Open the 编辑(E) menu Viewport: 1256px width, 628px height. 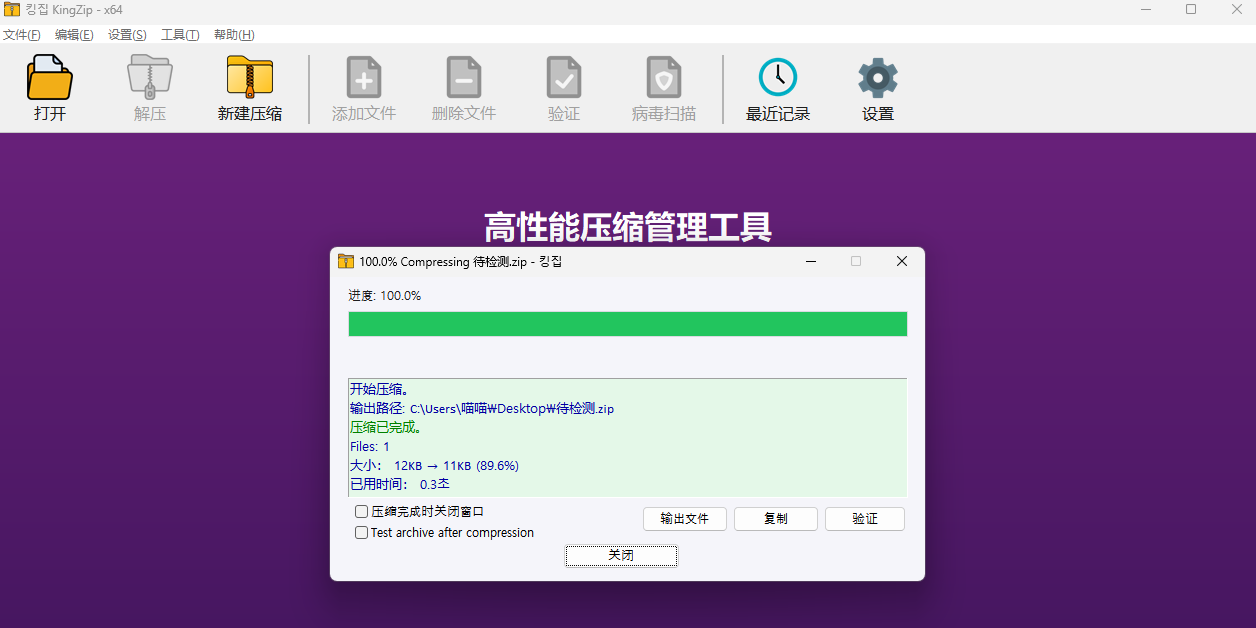74,34
